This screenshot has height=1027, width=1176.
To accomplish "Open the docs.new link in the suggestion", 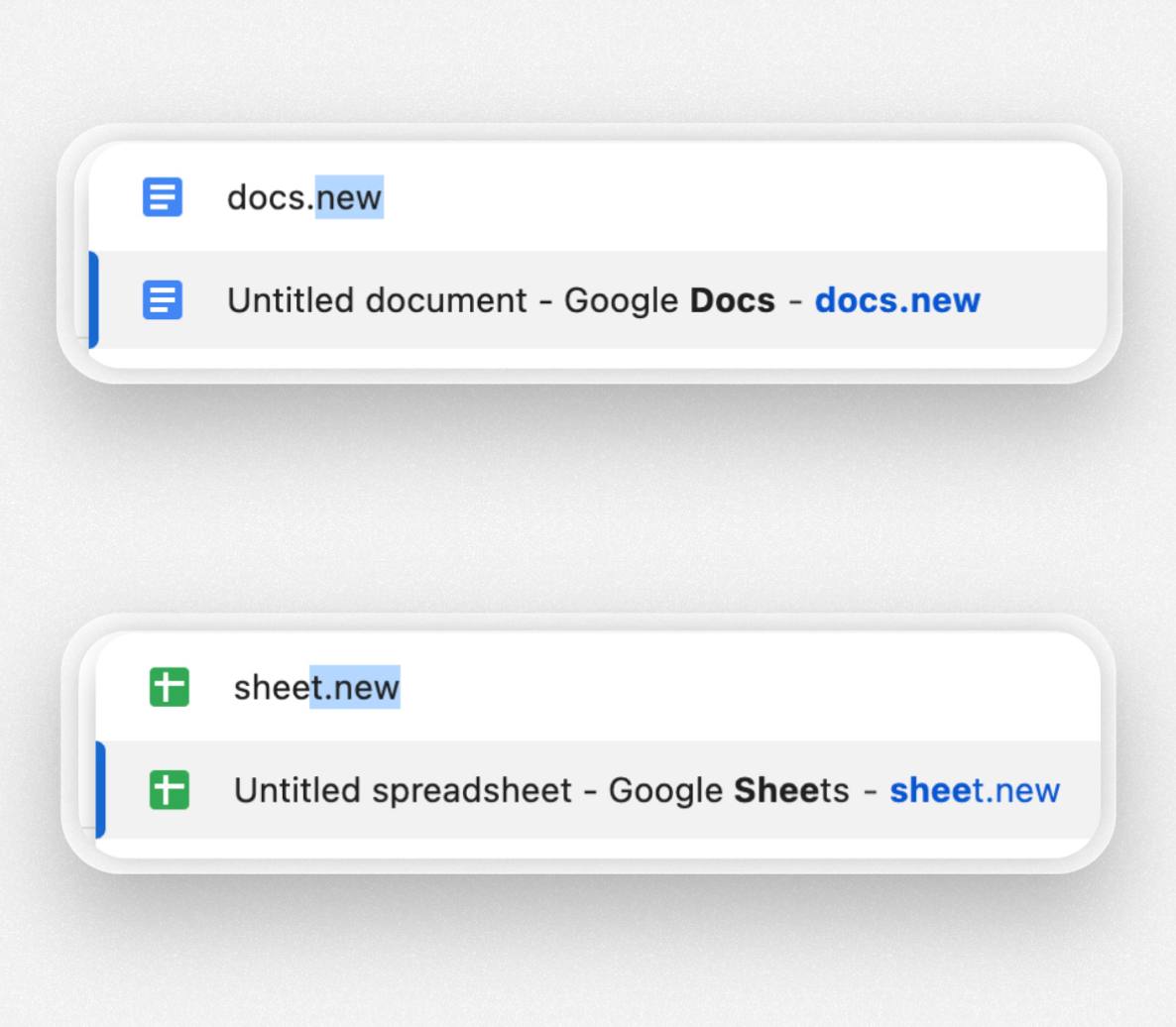I will coord(896,300).
